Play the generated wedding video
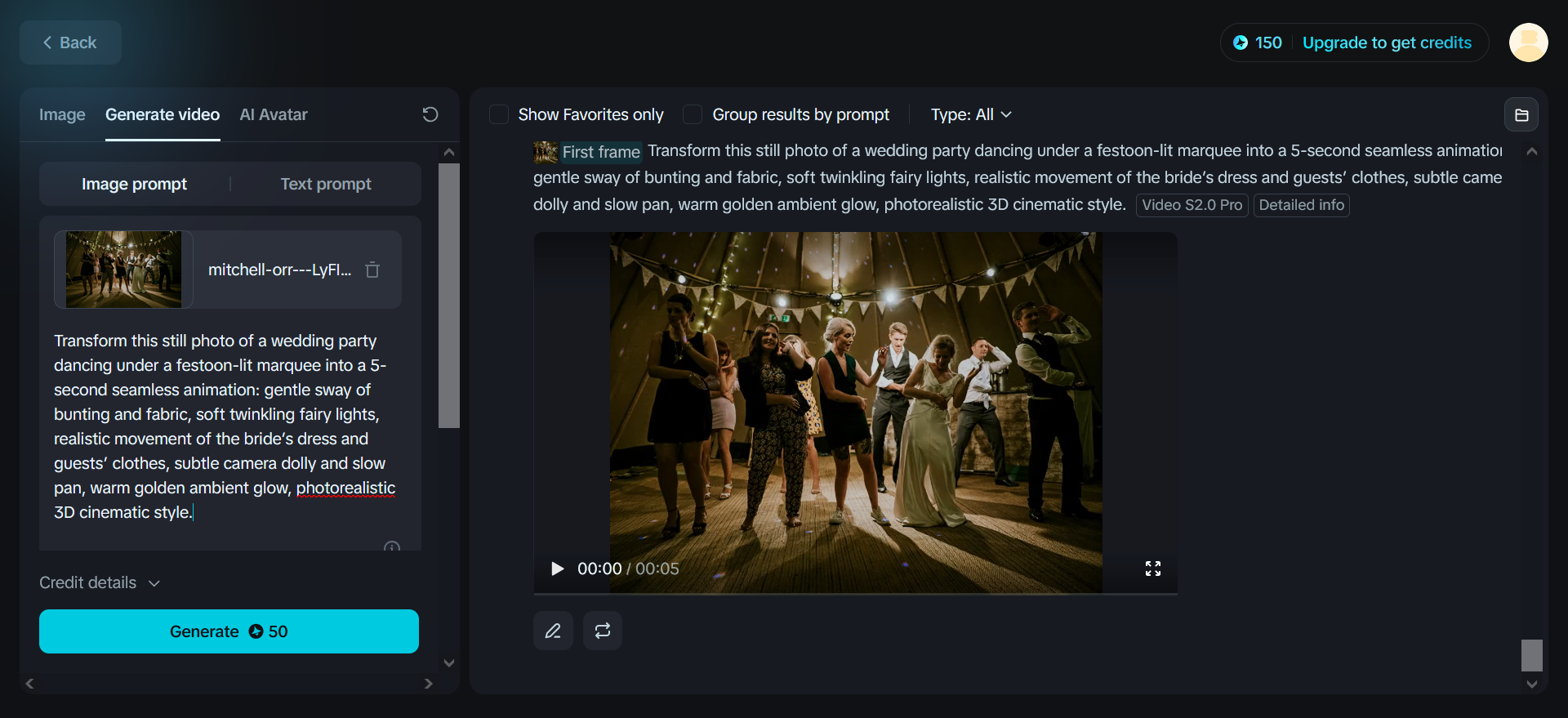This screenshot has width=1568, height=718. pos(557,569)
